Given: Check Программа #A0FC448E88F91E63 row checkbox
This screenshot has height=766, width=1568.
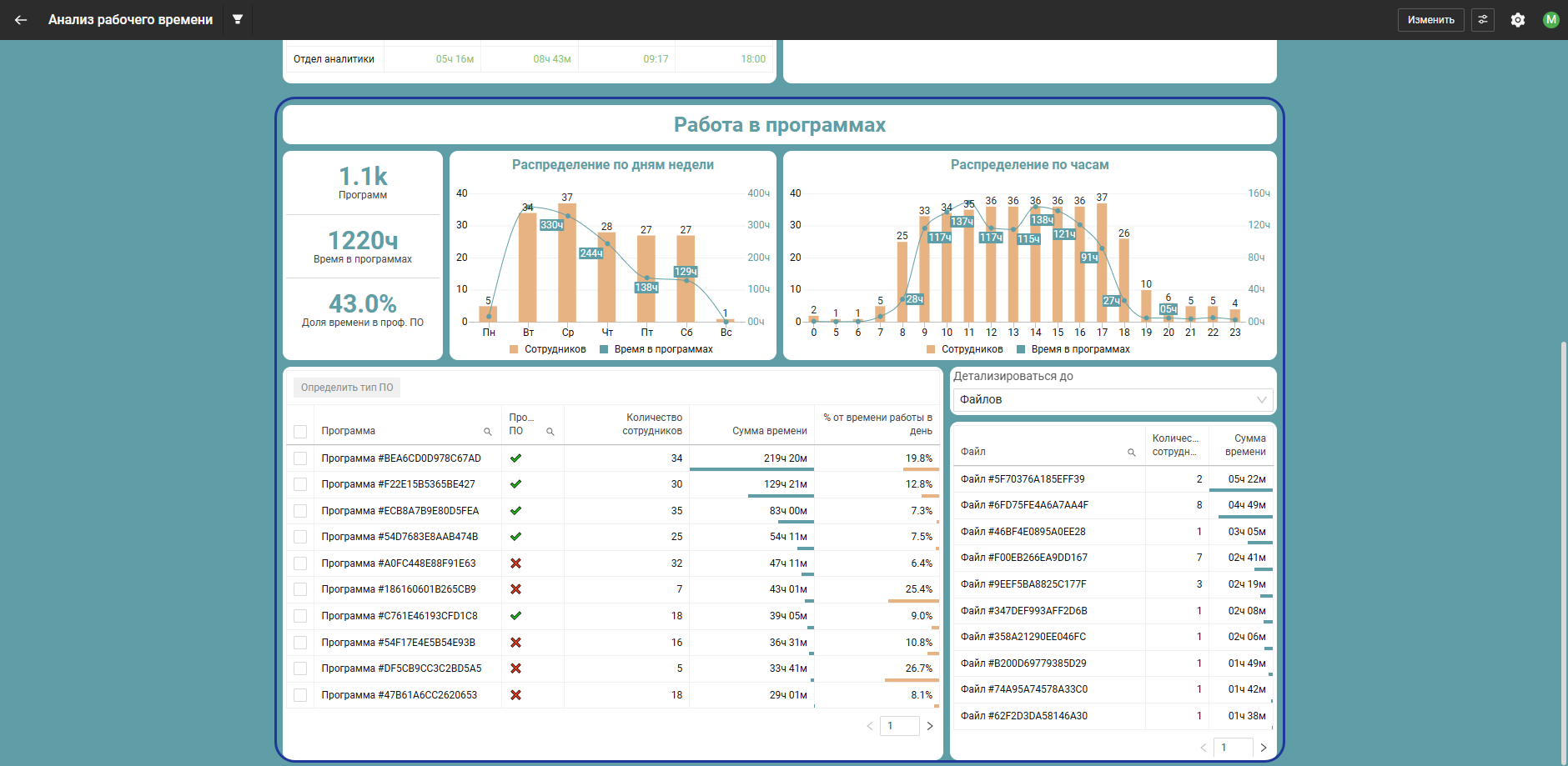Looking at the screenshot, I should pos(300,563).
